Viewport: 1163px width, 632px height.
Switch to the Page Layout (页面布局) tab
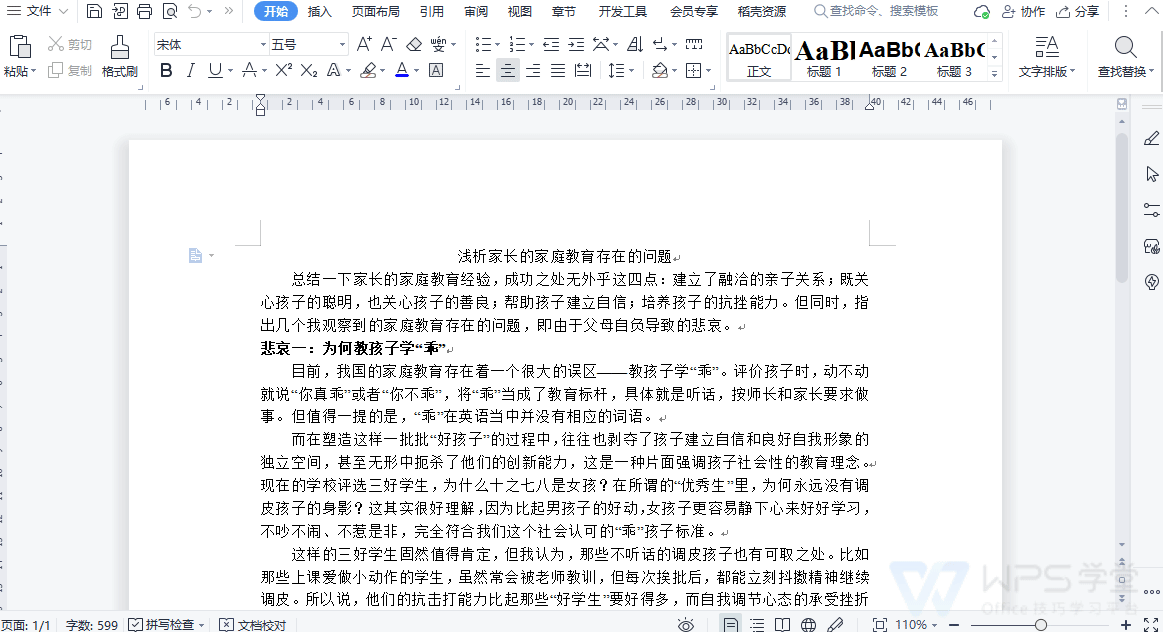(375, 12)
